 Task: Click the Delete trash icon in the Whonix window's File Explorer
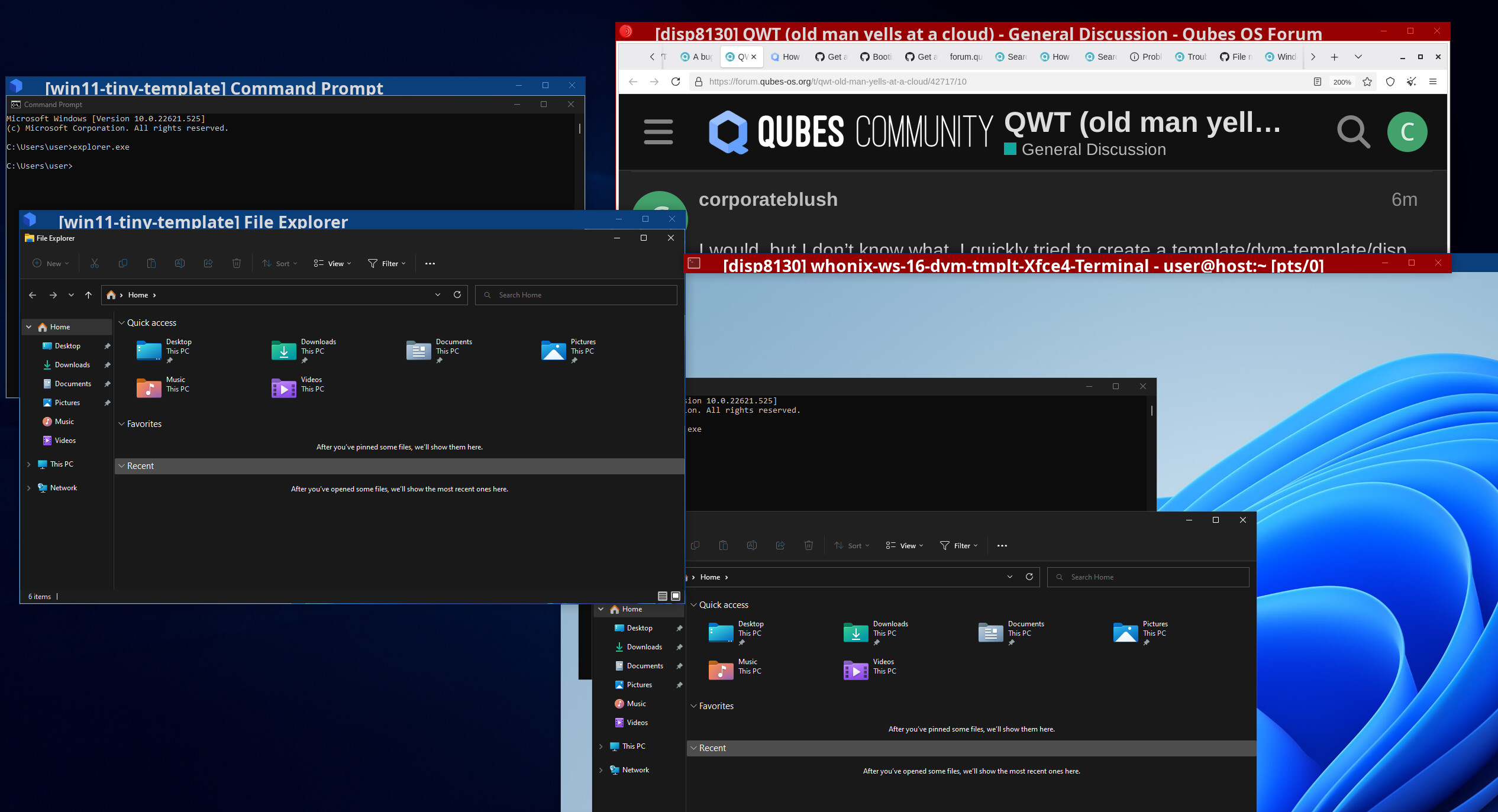[809, 545]
